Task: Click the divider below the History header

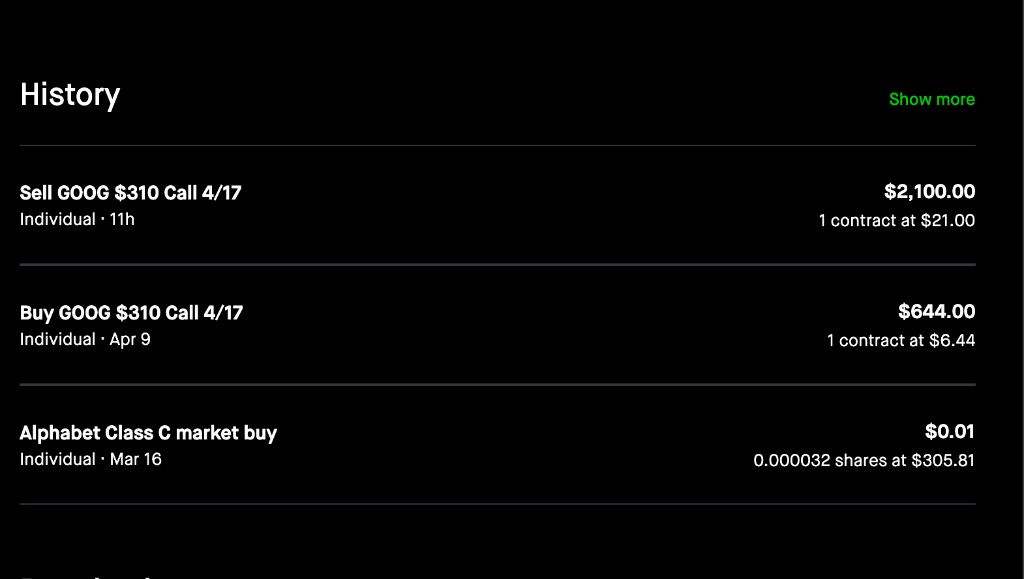Action: (x=498, y=143)
